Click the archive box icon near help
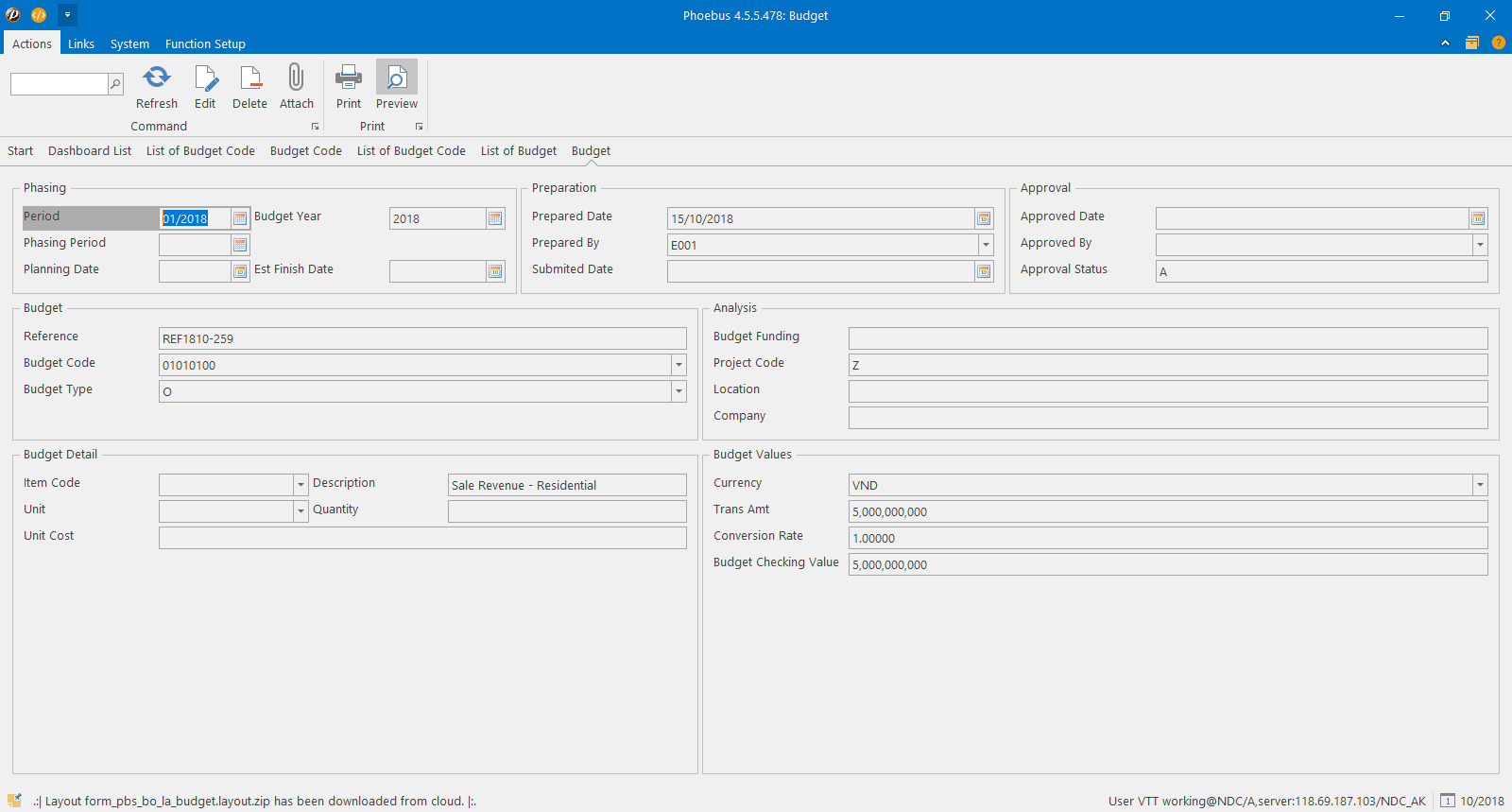The width and height of the screenshot is (1512, 812). pos(1472,43)
